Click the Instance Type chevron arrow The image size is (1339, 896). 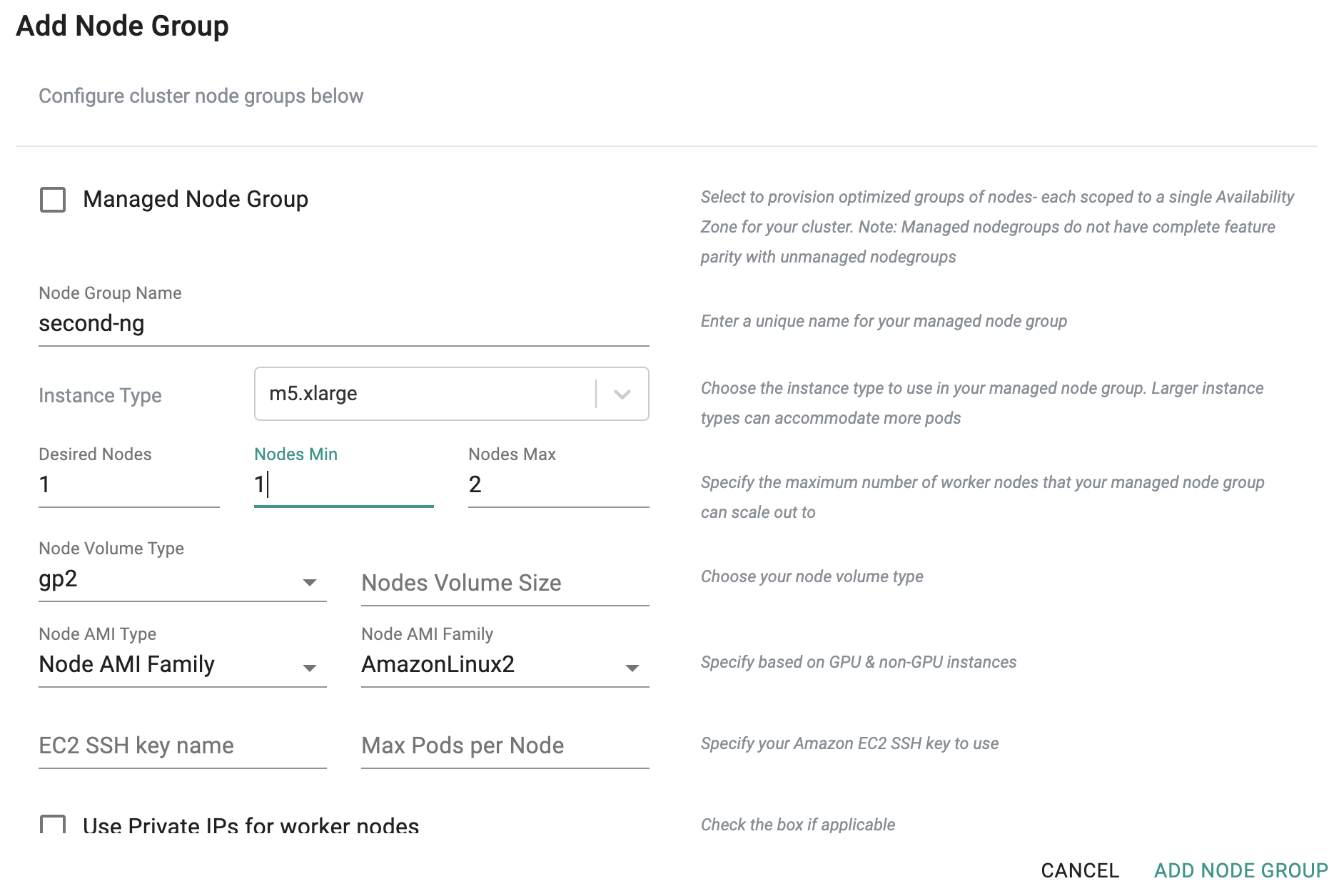tap(622, 394)
